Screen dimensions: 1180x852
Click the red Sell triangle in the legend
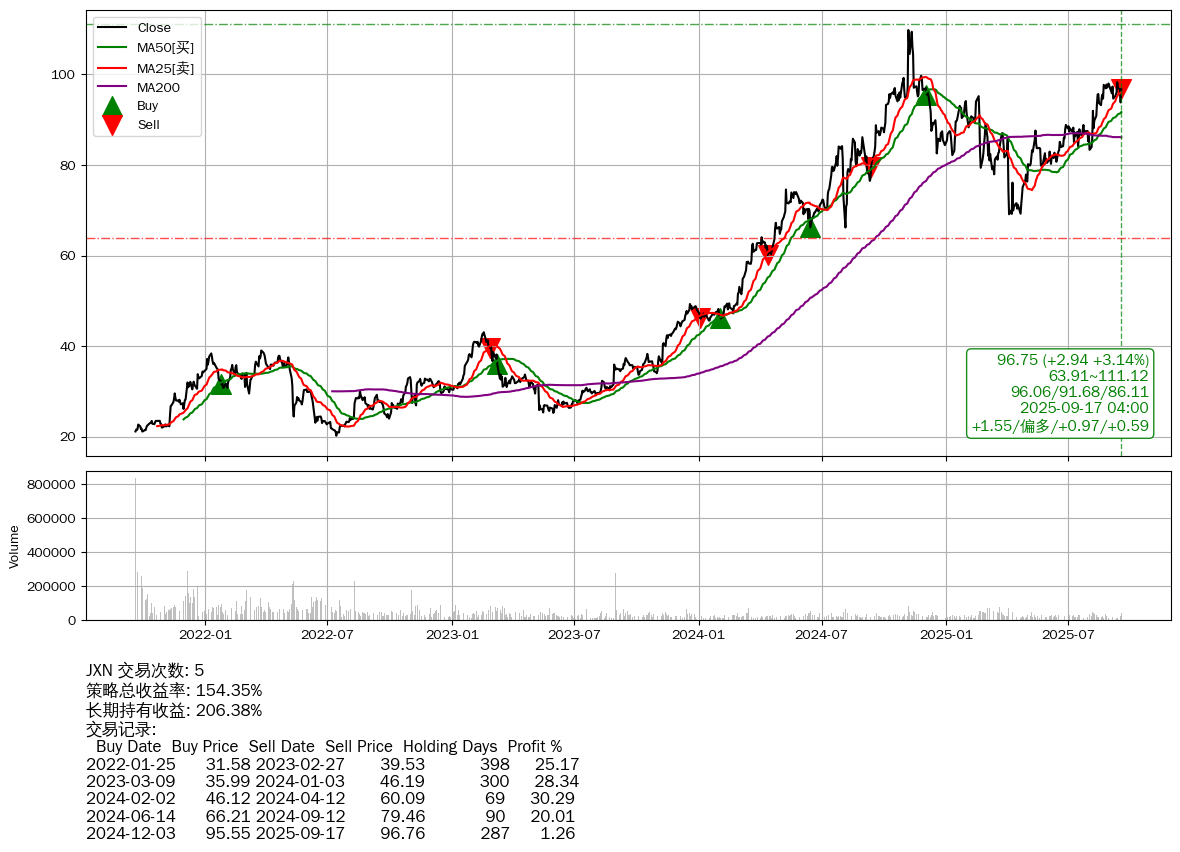(x=113, y=125)
